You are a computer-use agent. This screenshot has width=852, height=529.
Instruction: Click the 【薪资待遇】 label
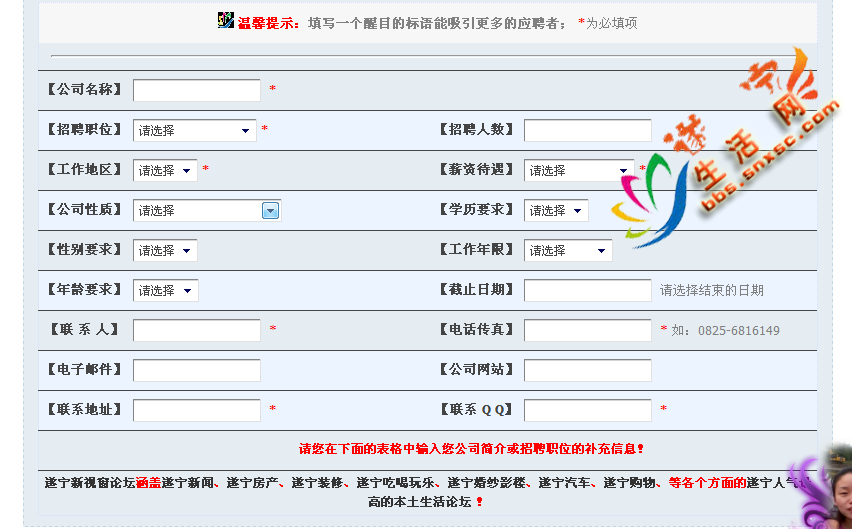tap(476, 169)
